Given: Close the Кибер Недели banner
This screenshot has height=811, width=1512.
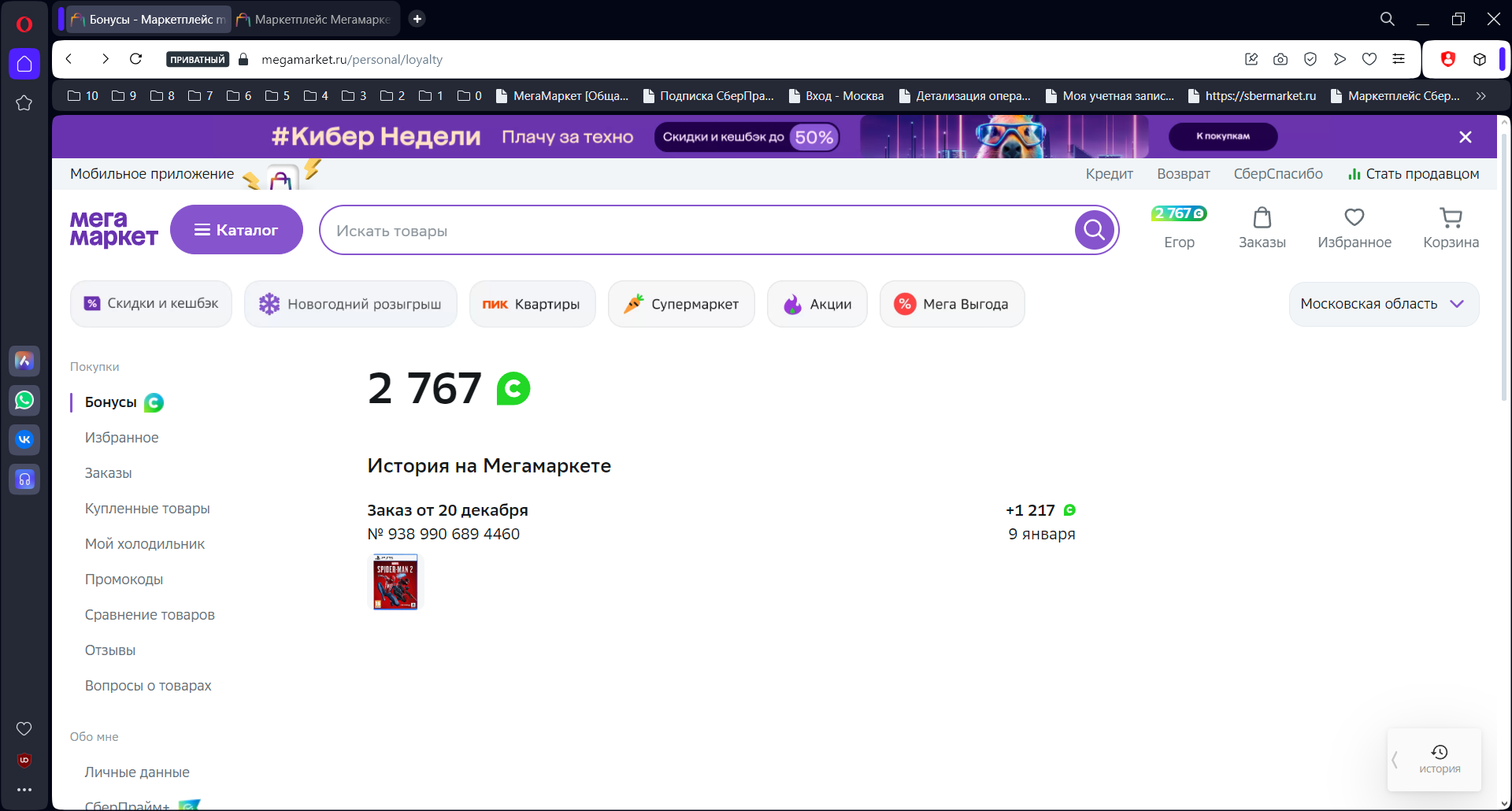Looking at the screenshot, I should point(1466,137).
